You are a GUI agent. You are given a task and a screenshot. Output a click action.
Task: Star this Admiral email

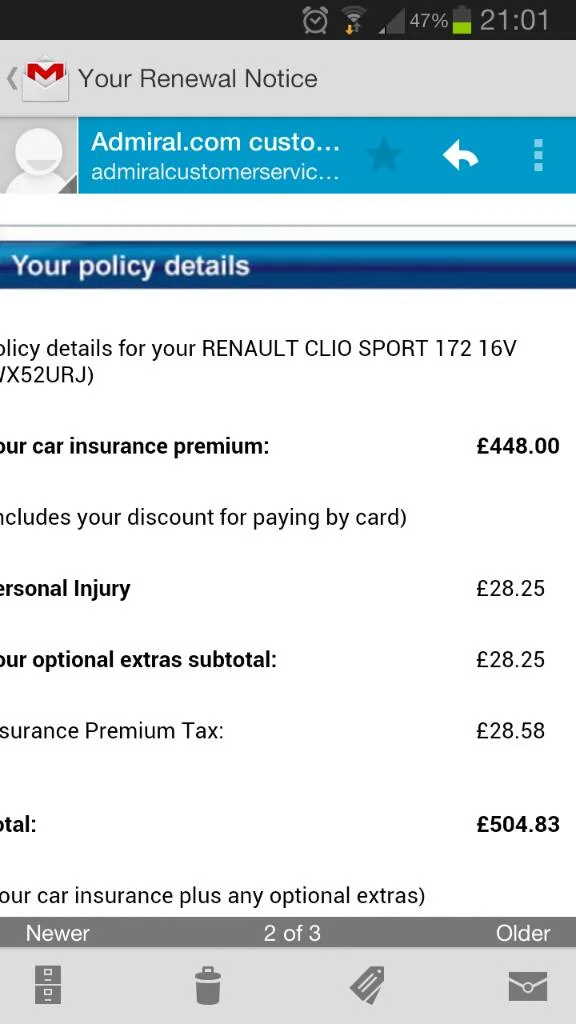point(384,156)
